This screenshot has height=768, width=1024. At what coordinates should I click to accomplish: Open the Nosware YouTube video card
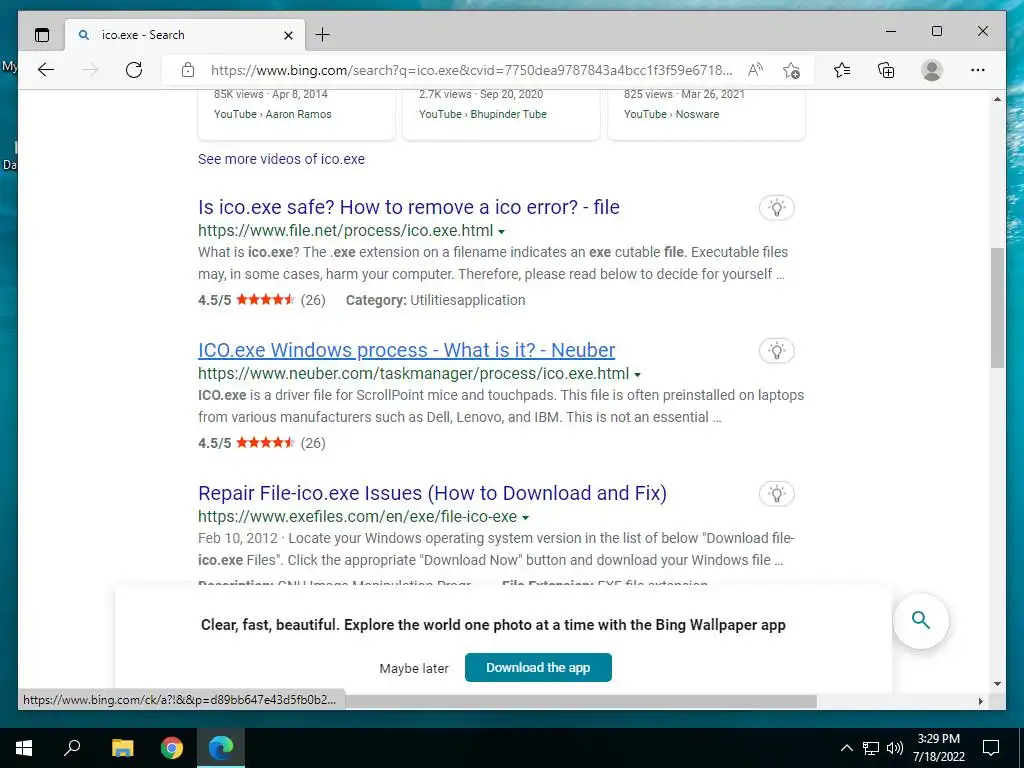pos(707,114)
